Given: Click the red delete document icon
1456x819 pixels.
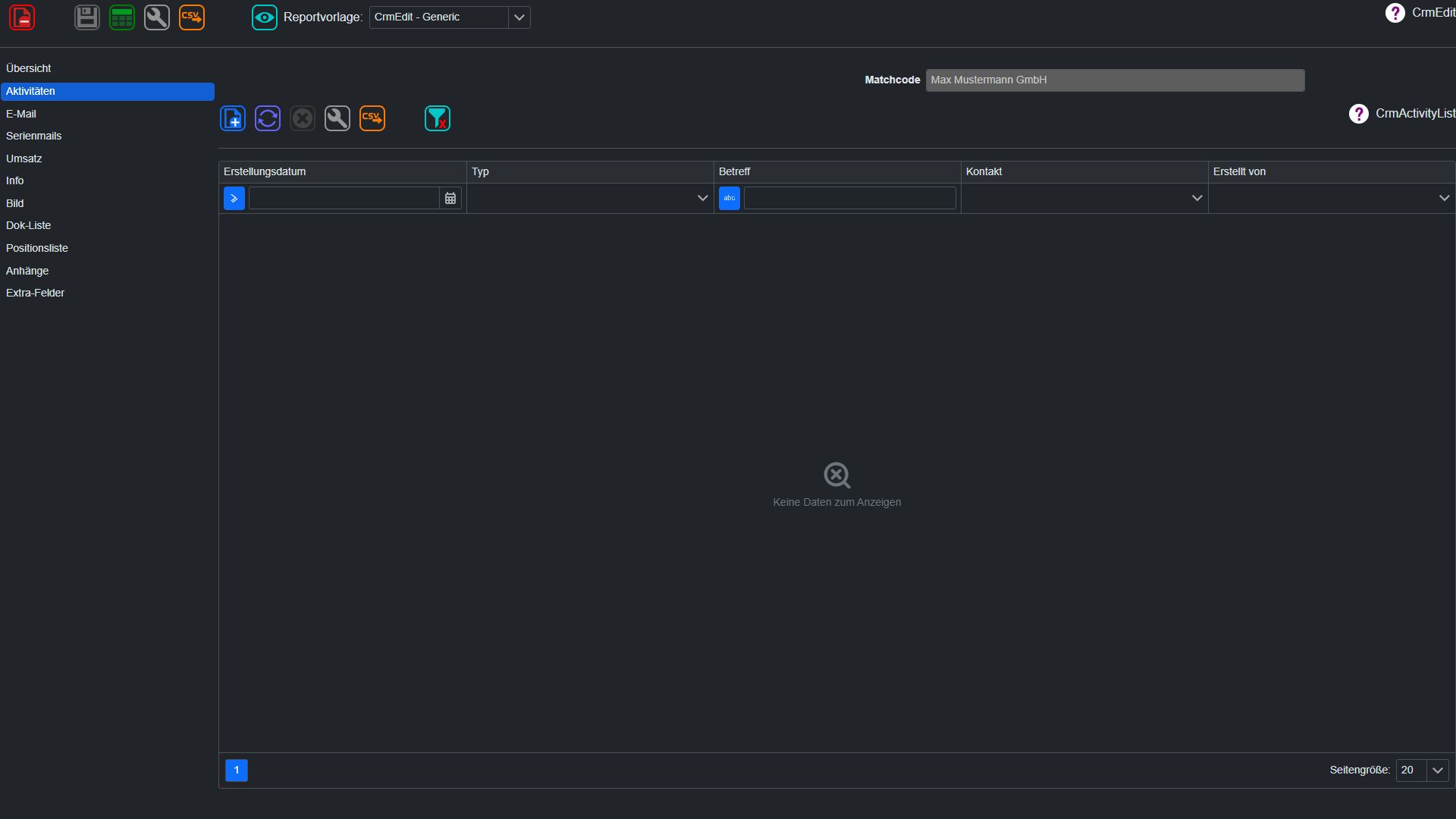Looking at the screenshot, I should click(22, 17).
